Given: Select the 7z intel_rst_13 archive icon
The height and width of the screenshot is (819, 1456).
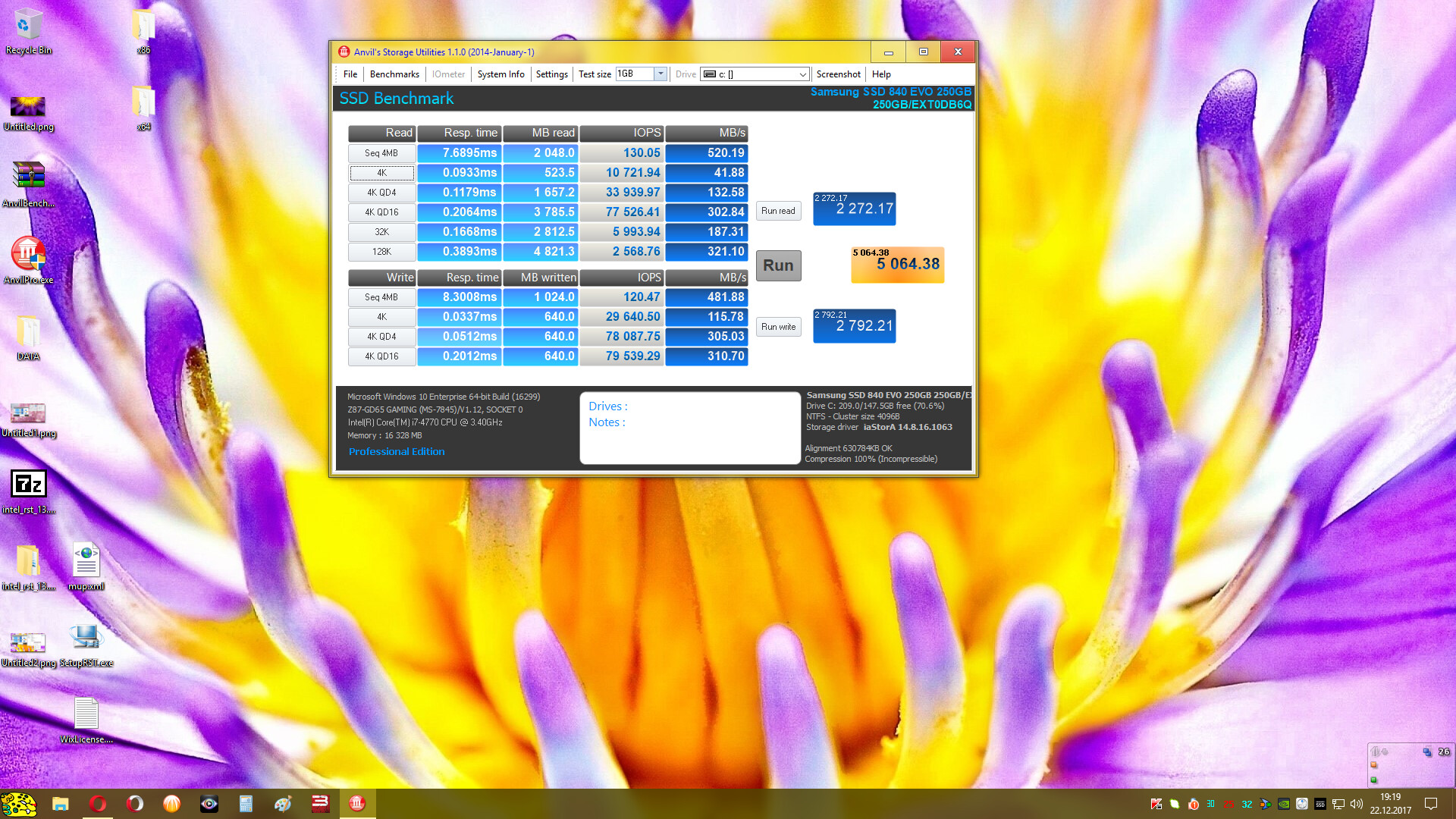Looking at the screenshot, I should point(28,491).
